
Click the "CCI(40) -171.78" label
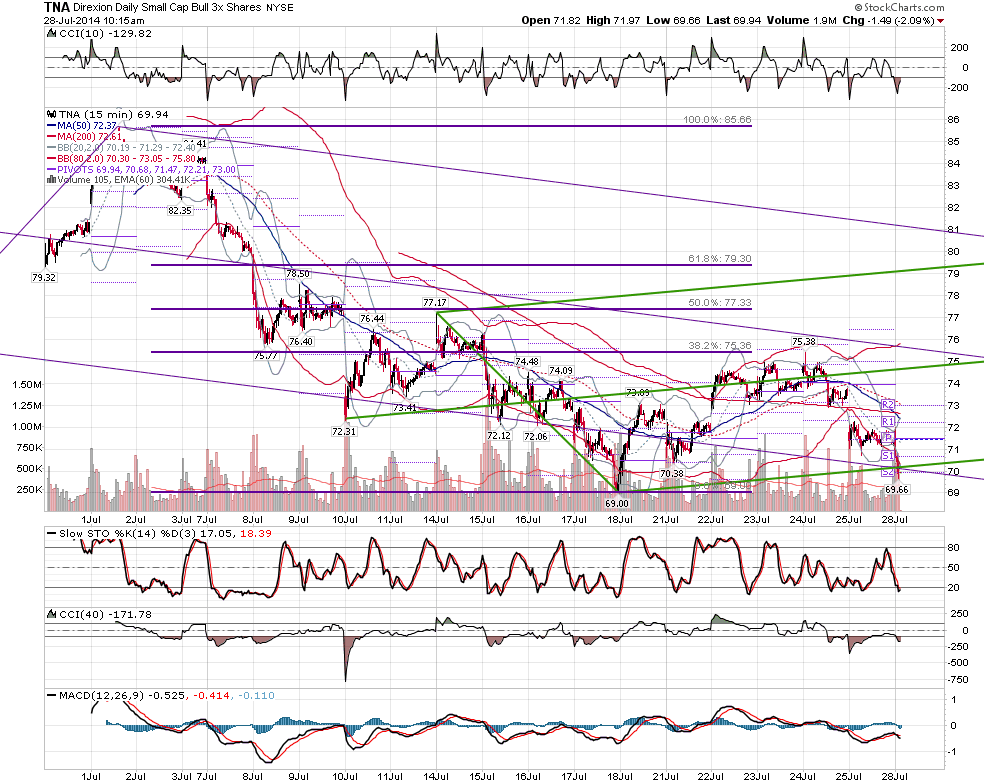pyautogui.click(x=105, y=614)
